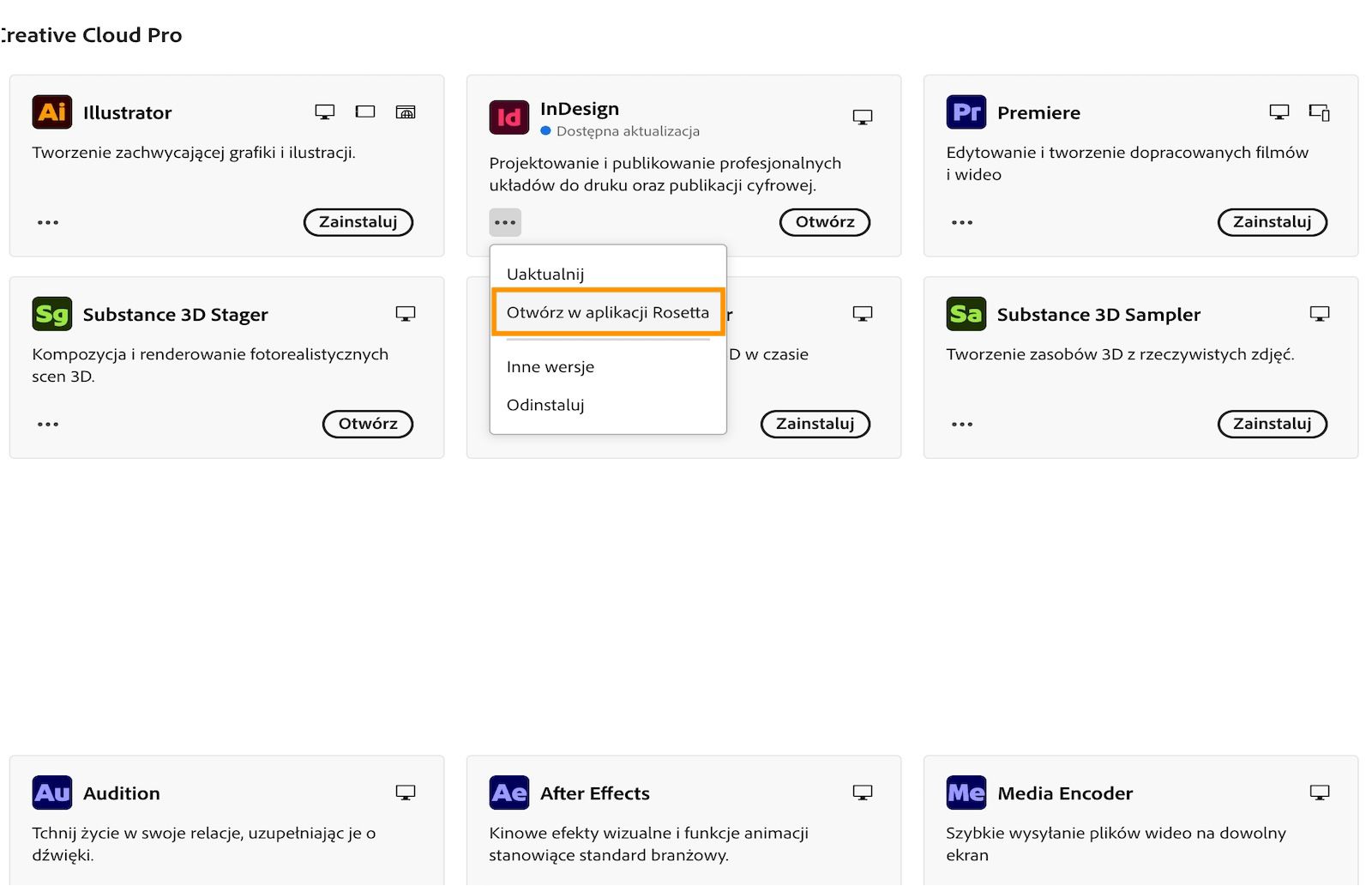The width and height of the screenshot is (1372, 886).
Task: Click the InDesign title text
Action: click(x=580, y=109)
